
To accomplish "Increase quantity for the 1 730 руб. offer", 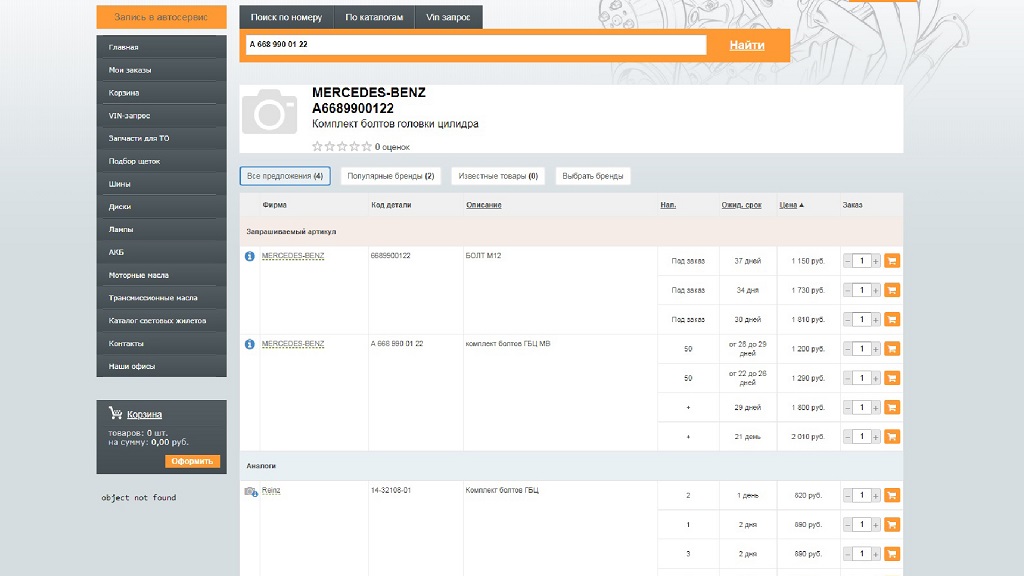I will 876,290.
